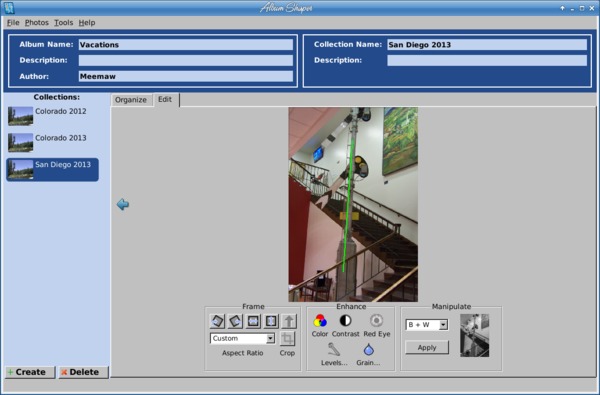Rotate photo right with second Frame button
The image size is (600, 395).
(x=235, y=321)
